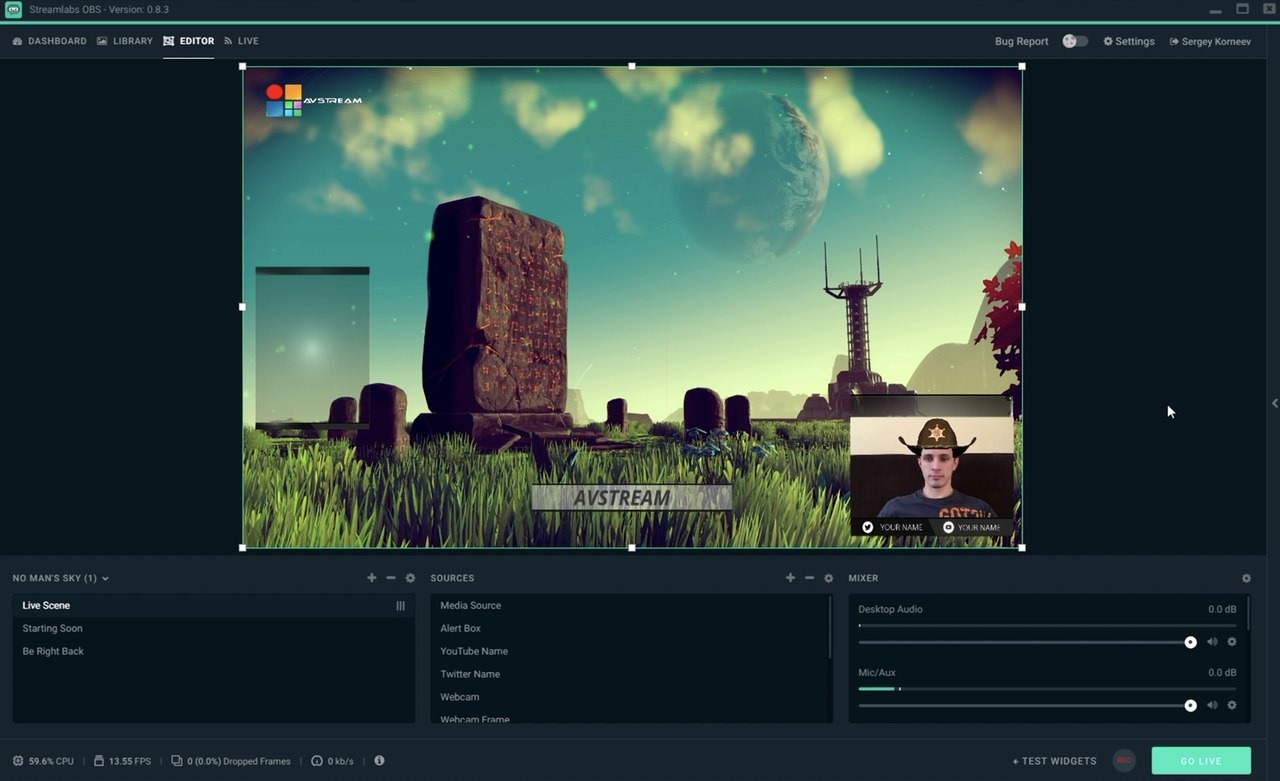
Task: Start recording with REC button
Action: (1124, 761)
